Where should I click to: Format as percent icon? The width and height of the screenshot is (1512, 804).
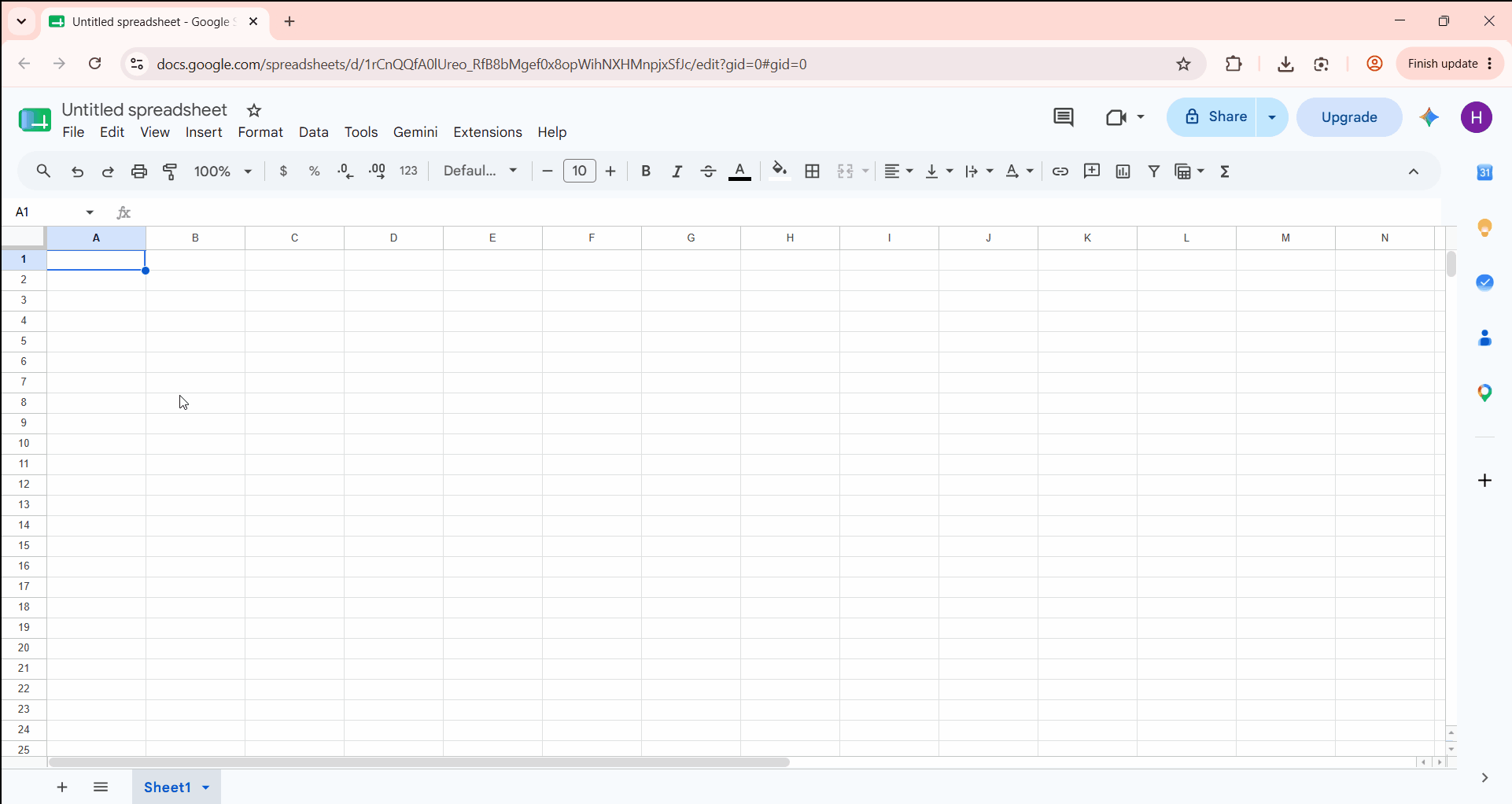315,171
